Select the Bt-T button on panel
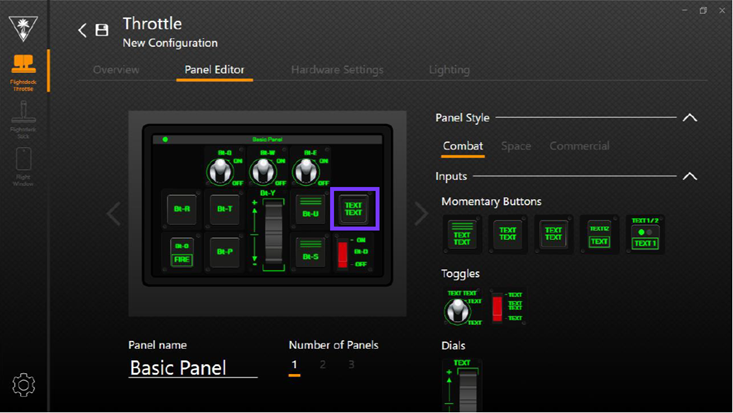 tap(225, 209)
